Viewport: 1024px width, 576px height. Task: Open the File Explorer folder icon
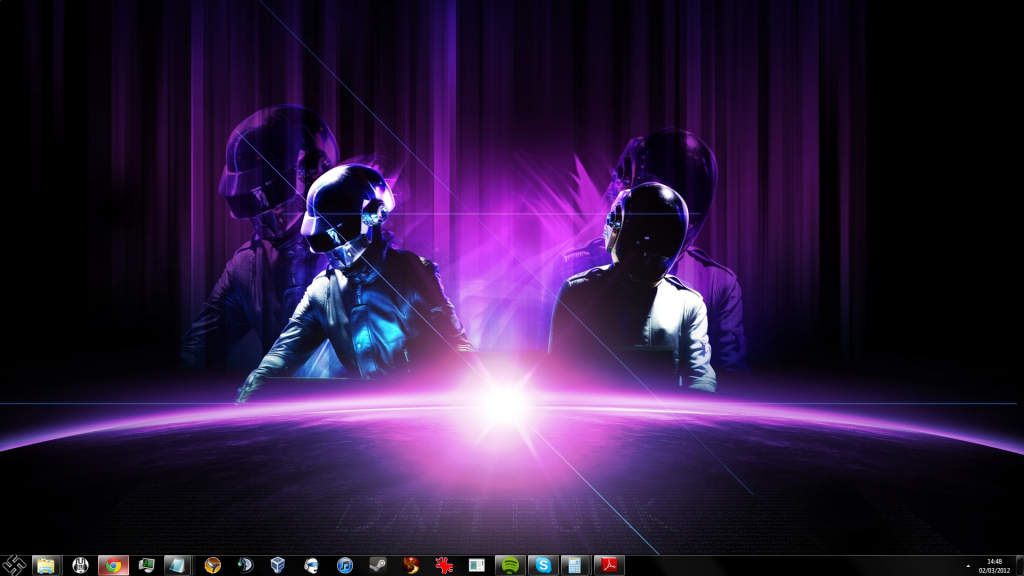point(46,566)
